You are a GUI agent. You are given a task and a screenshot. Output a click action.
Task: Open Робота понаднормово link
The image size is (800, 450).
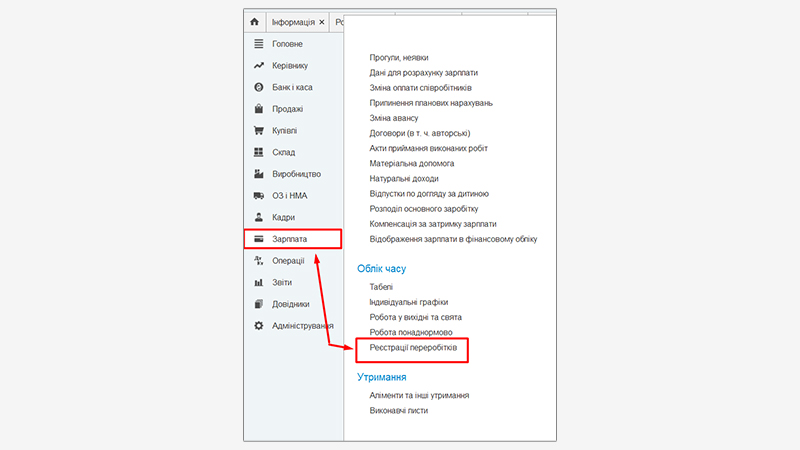pyautogui.click(x=411, y=332)
